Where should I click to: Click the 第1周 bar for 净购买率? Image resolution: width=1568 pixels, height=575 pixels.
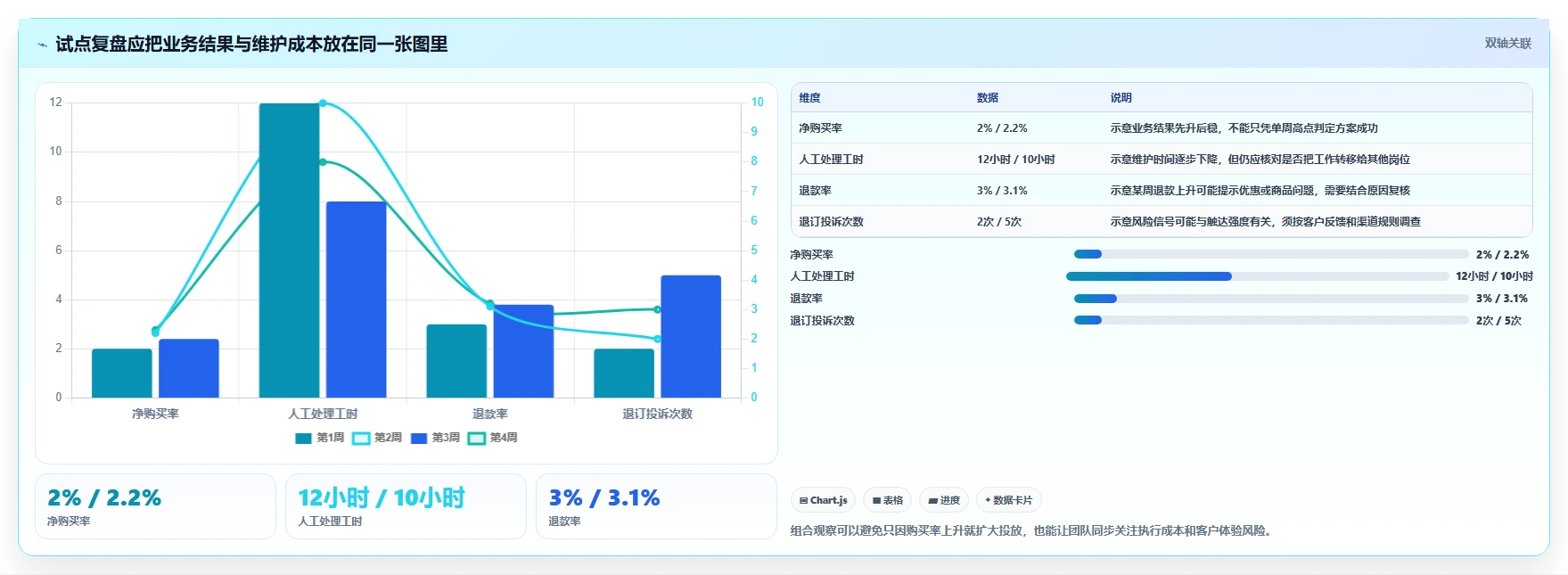(x=121, y=373)
